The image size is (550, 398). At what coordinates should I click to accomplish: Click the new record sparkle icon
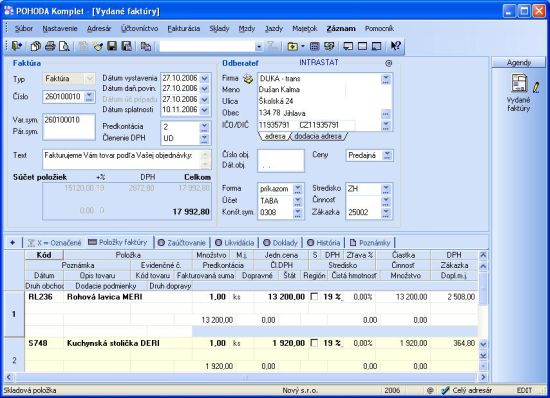(98, 46)
